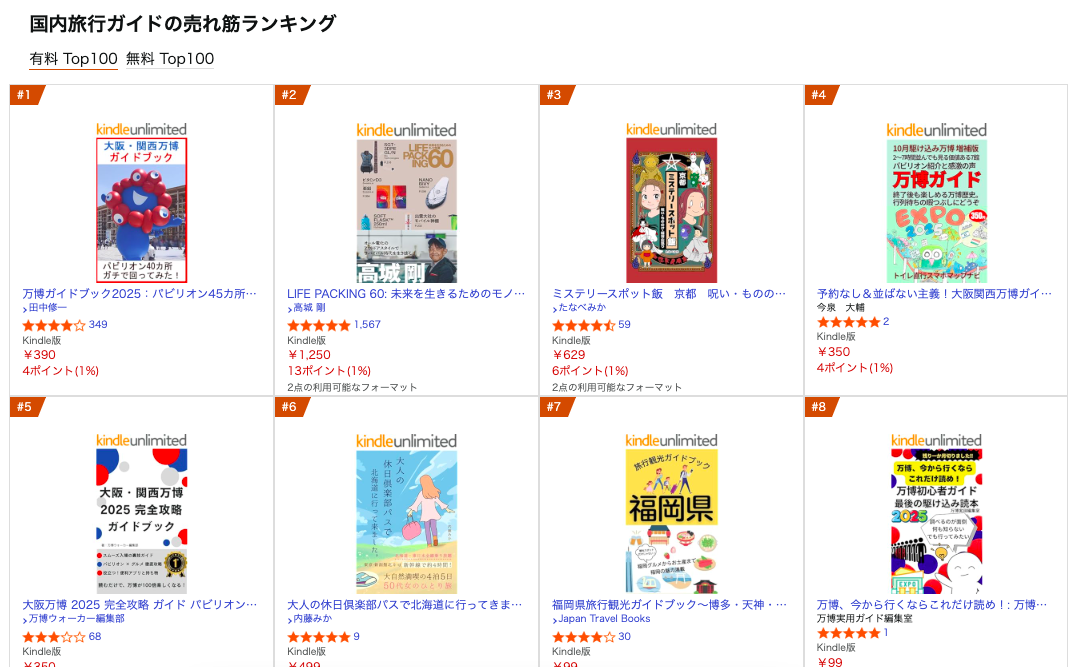Click the ¥629 price of ミステリースポット飯
The height and width of the screenshot is (667, 1080).
(x=569, y=355)
